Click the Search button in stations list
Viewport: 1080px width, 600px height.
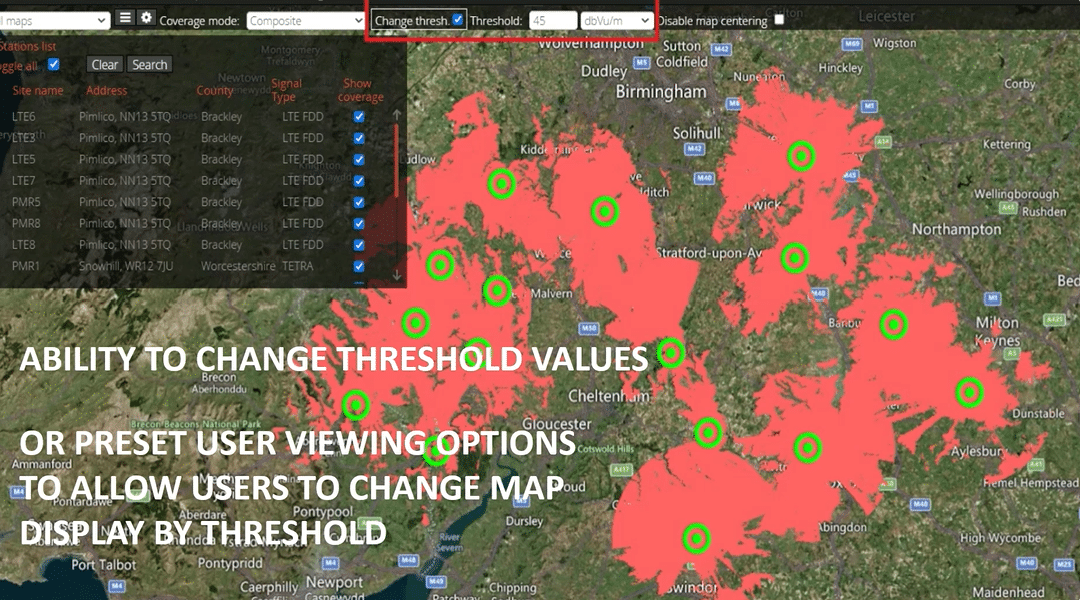(x=149, y=64)
